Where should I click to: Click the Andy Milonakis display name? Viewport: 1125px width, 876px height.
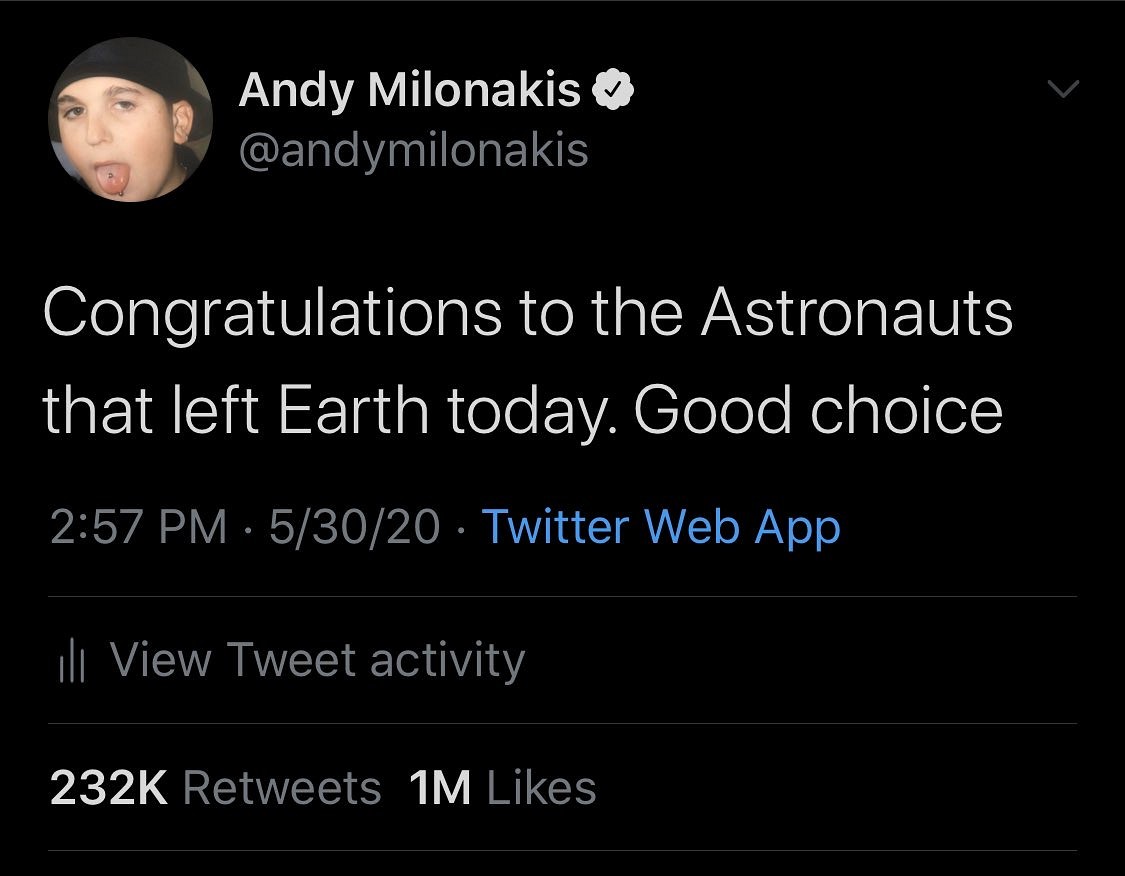point(410,92)
